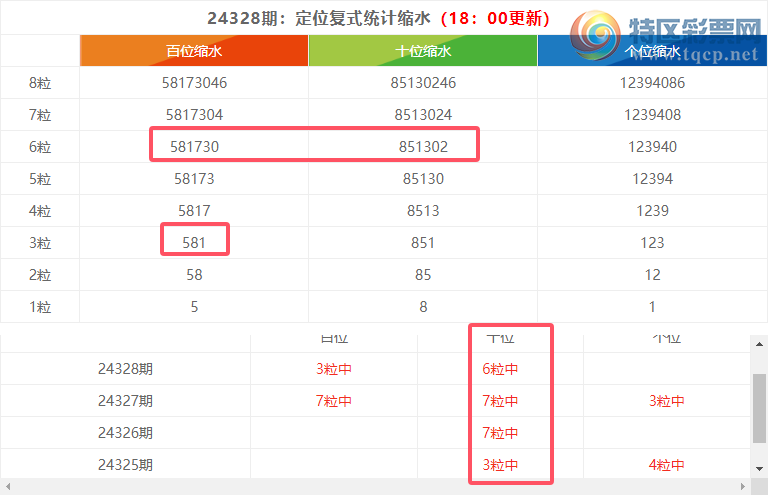Click the vertical scrollbar thumb in results list

click(x=759, y=406)
